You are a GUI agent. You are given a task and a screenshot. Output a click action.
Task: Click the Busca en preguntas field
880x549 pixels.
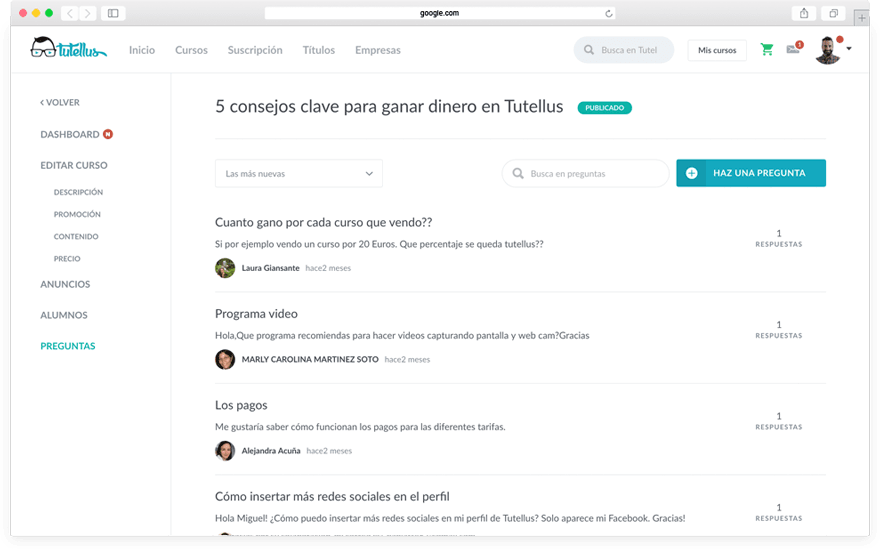point(585,173)
